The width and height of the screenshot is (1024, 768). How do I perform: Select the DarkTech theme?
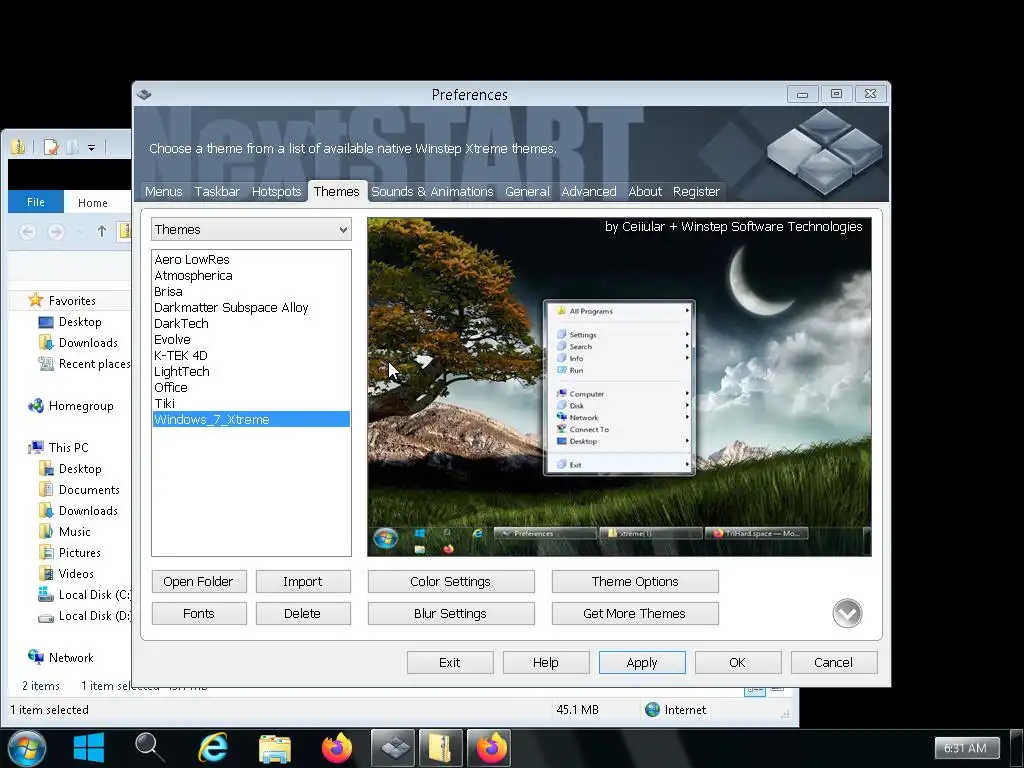[251, 323]
